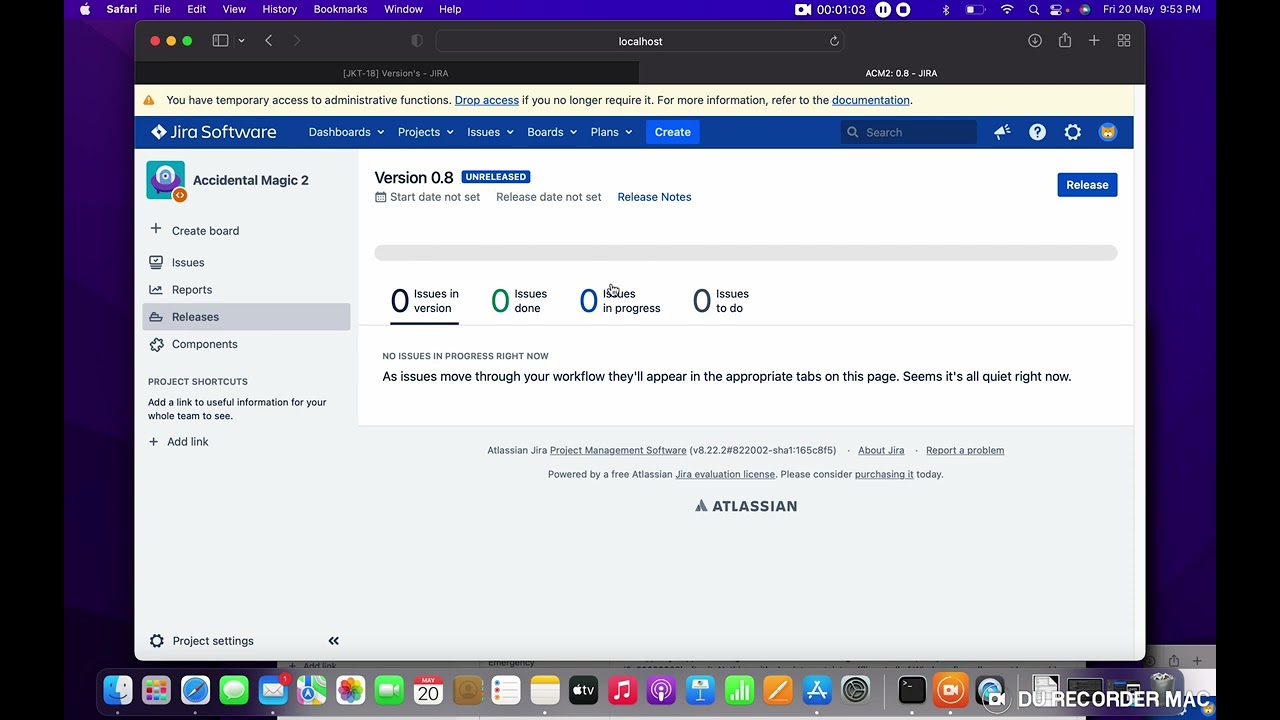Screen dimensions: 1280x720
Task: Click the Wi-Fi icon in menu bar
Action: pyautogui.click(x=1007, y=9)
